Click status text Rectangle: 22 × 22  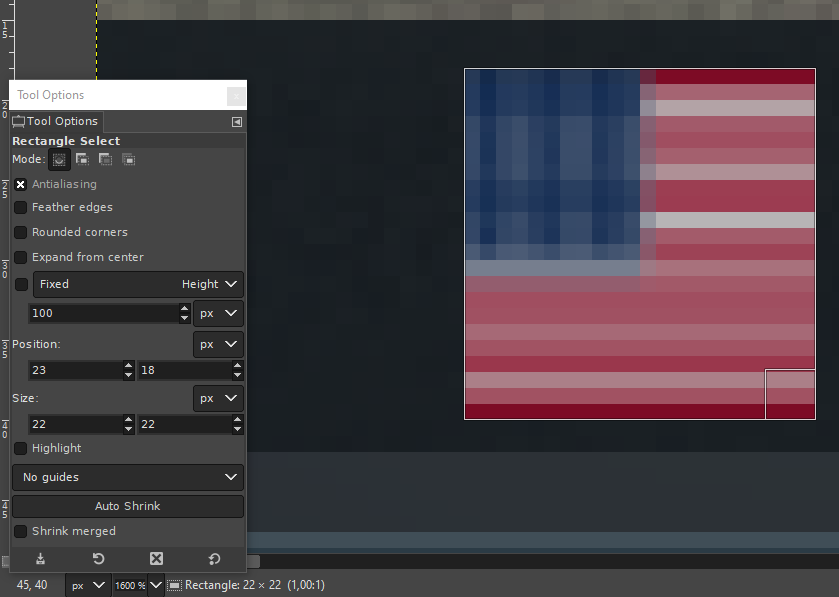(x=233, y=585)
